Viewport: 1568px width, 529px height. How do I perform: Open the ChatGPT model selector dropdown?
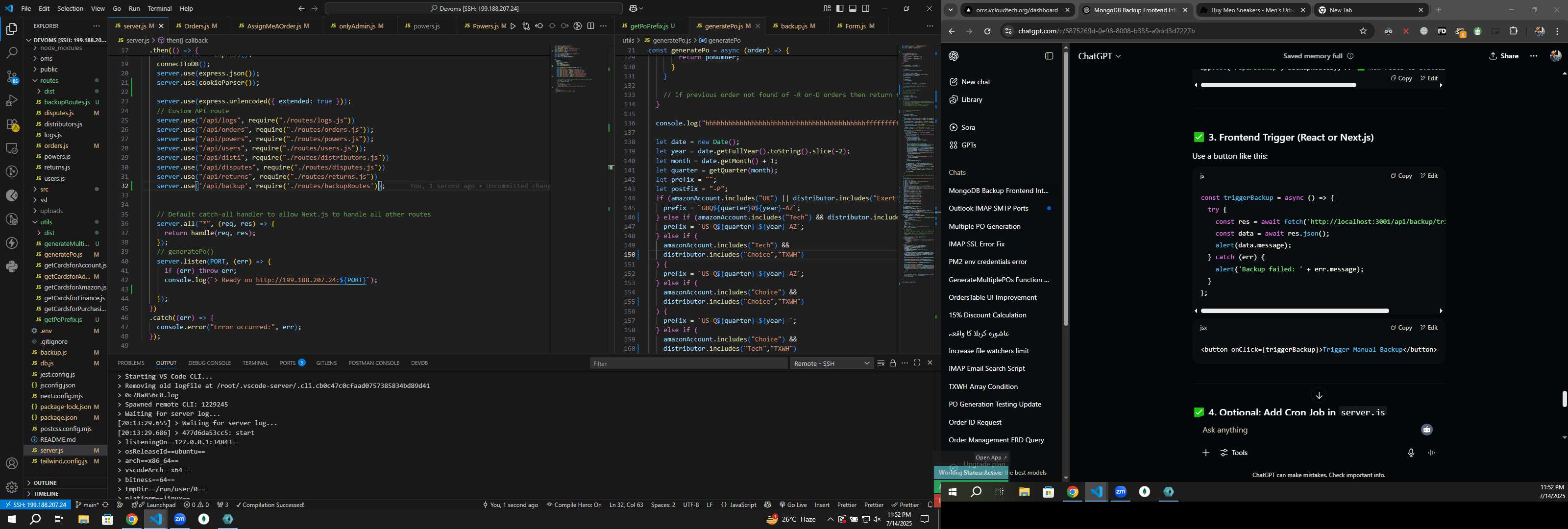click(1099, 56)
